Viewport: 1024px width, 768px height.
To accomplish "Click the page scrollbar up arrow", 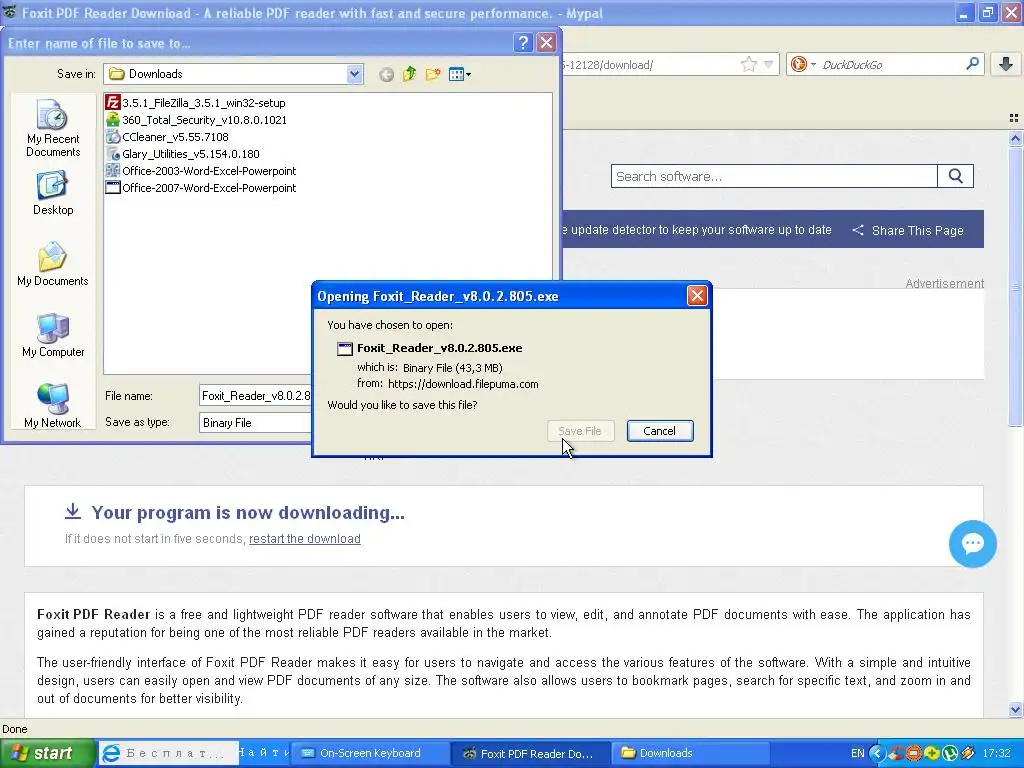I will click(1015, 138).
